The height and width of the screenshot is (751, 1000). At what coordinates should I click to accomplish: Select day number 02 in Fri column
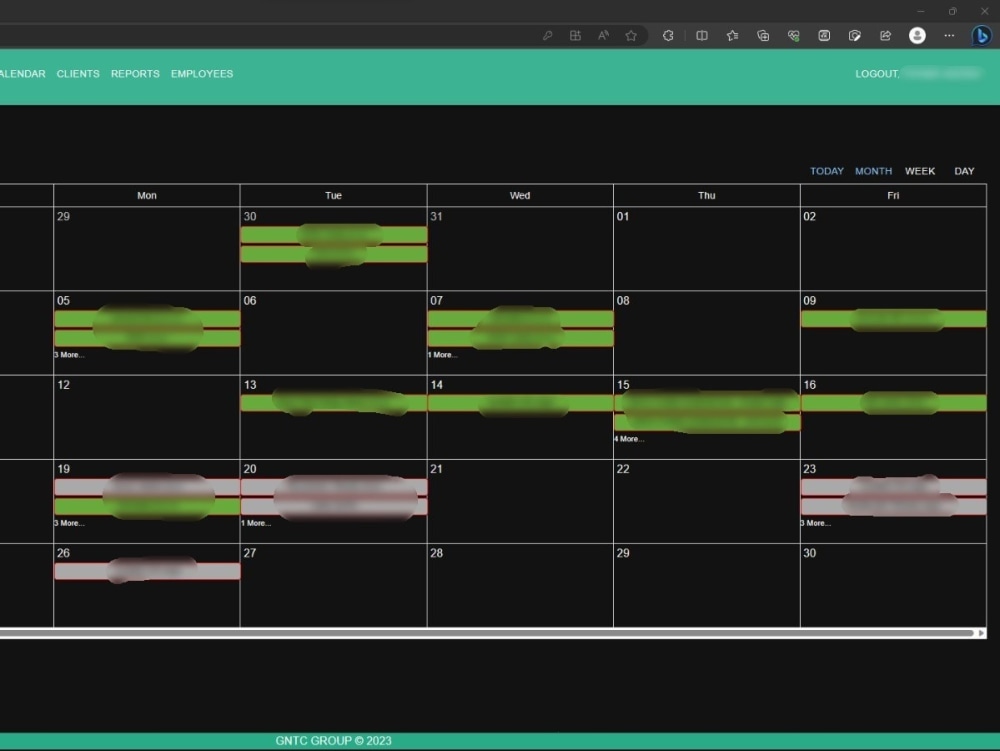pos(809,217)
